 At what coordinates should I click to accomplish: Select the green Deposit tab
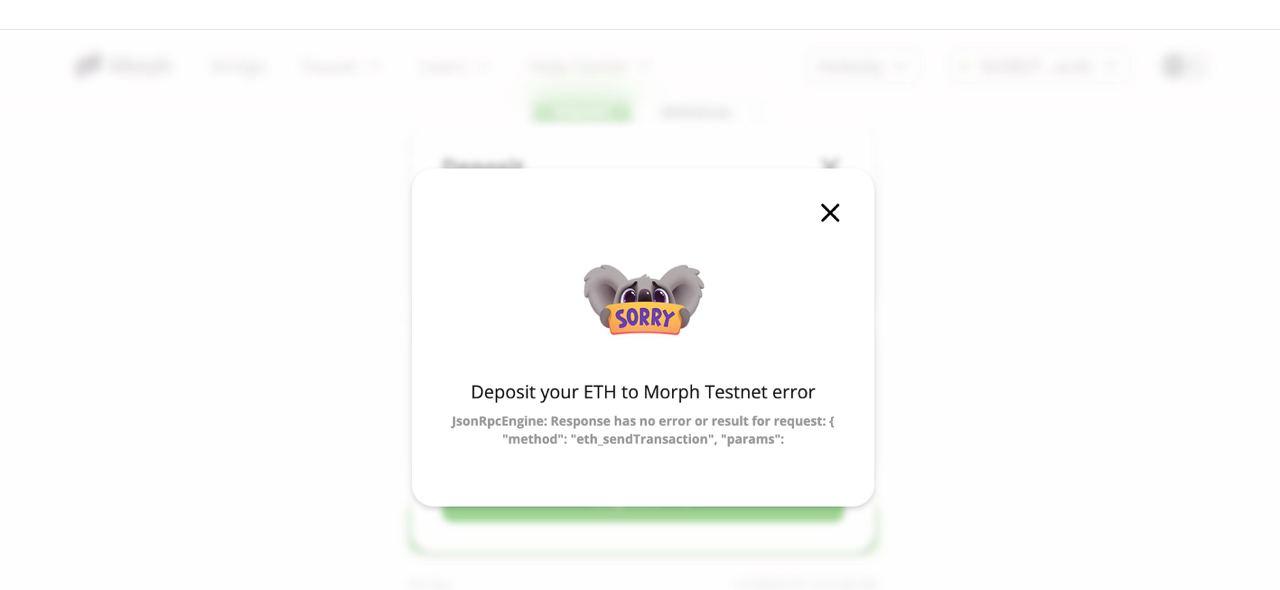582,111
